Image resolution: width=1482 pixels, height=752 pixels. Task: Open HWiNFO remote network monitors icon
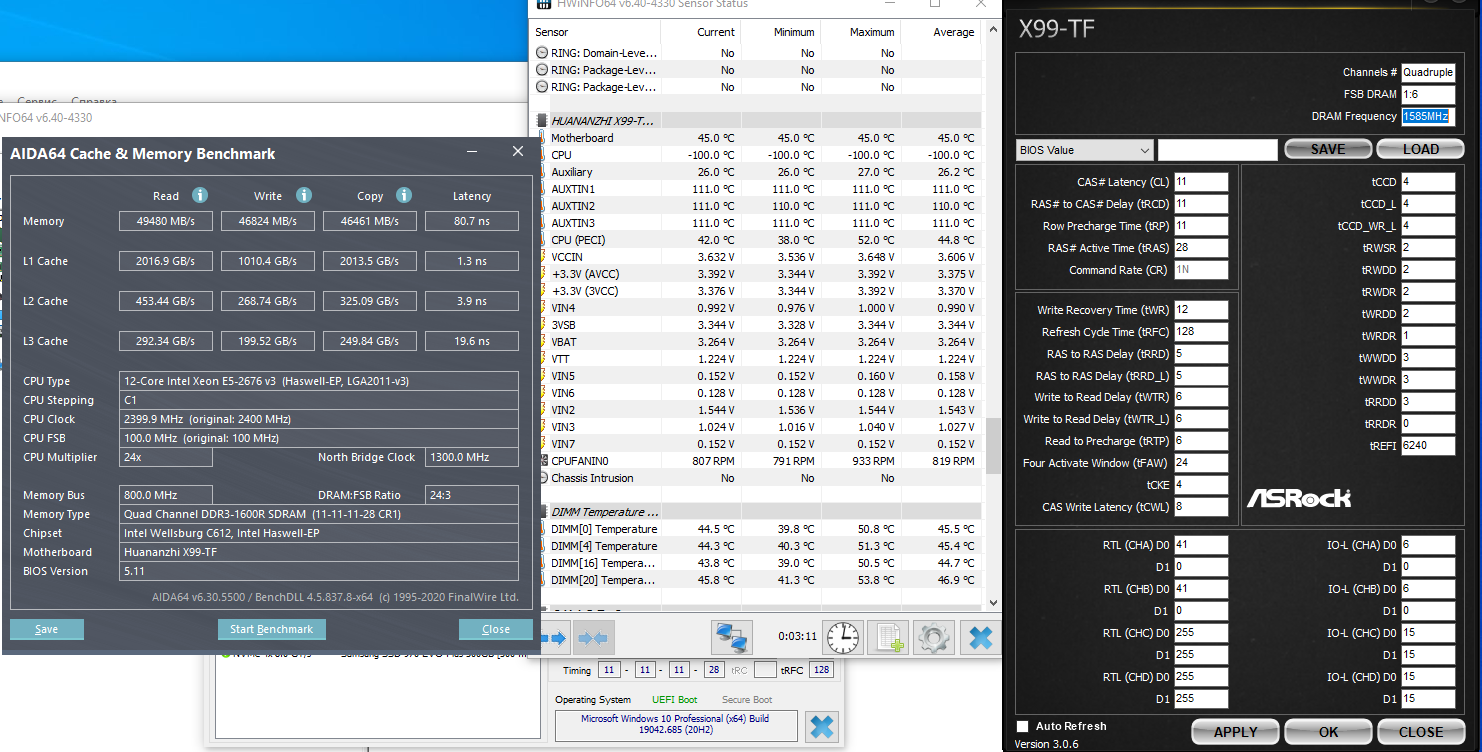[732, 637]
